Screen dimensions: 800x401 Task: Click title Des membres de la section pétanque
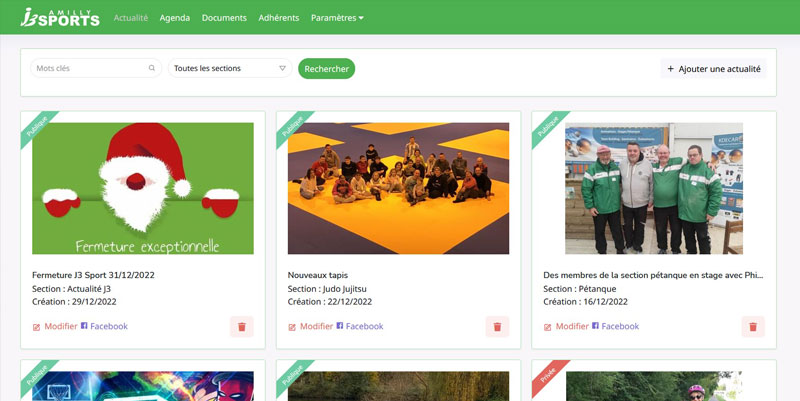click(x=654, y=275)
